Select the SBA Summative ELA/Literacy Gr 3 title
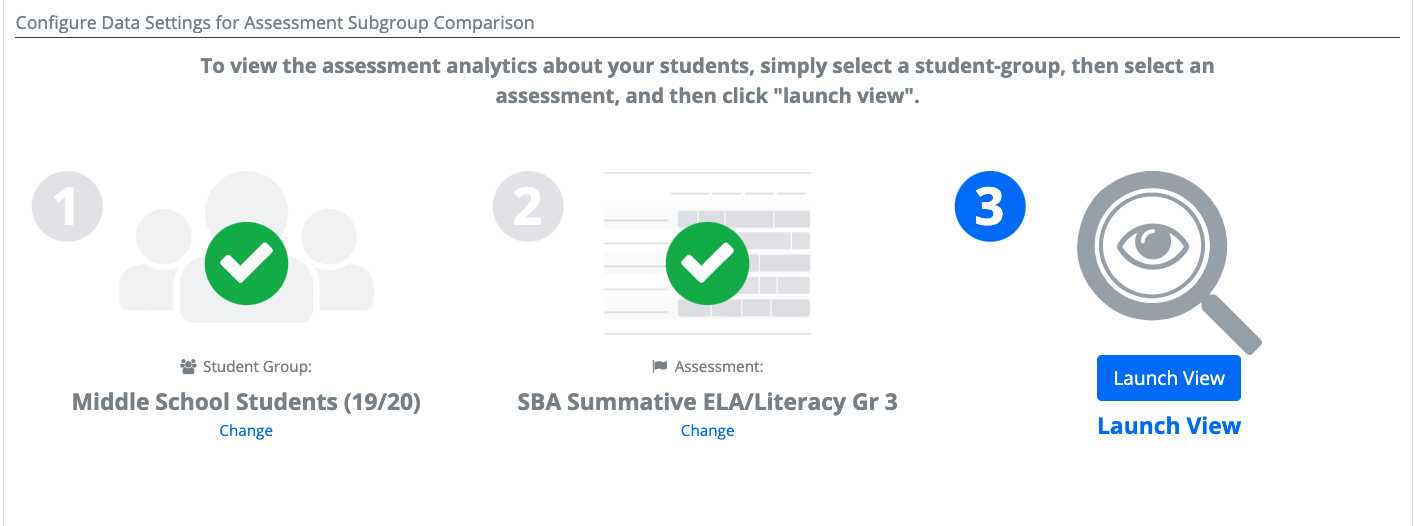The height and width of the screenshot is (526, 1415). [x=707, y=402]
